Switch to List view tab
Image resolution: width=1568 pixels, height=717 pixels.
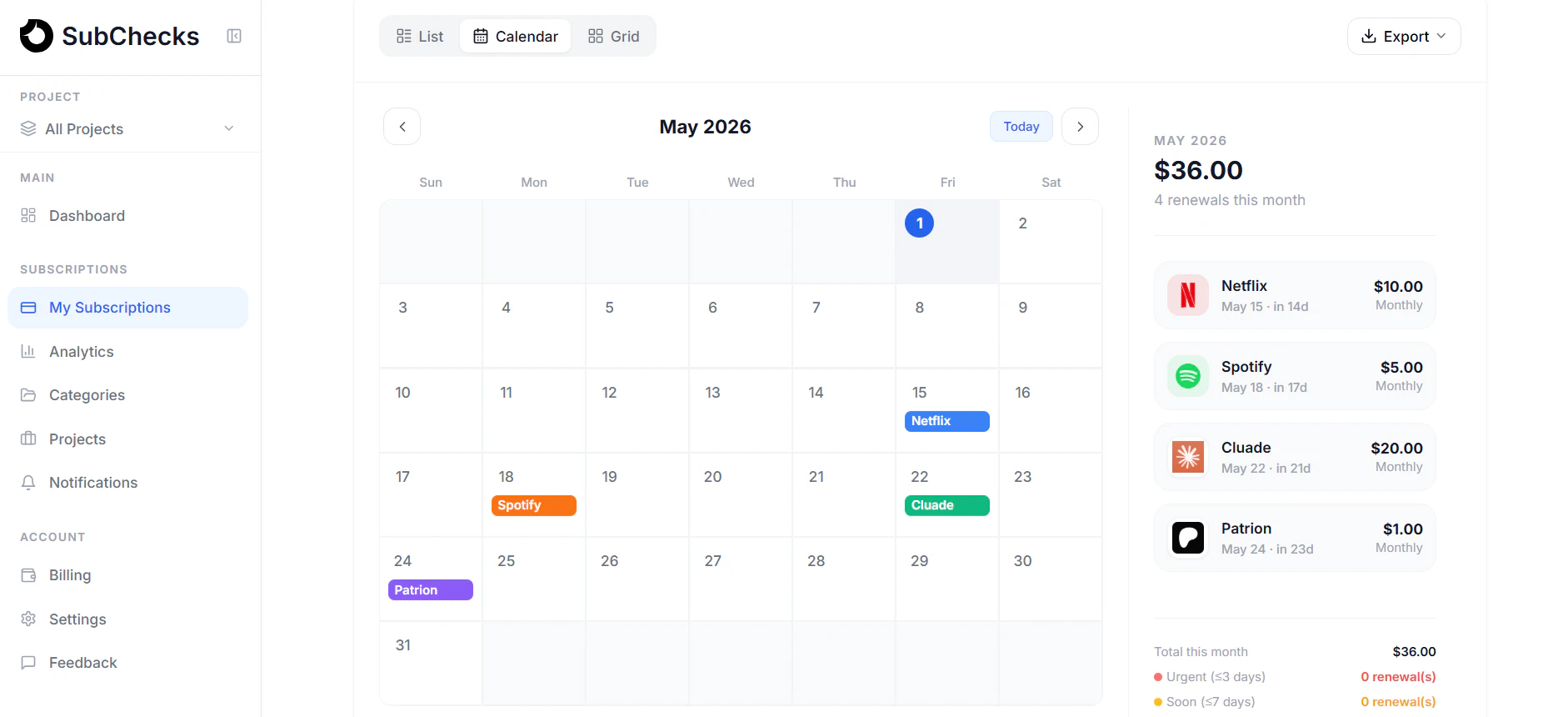421,36
